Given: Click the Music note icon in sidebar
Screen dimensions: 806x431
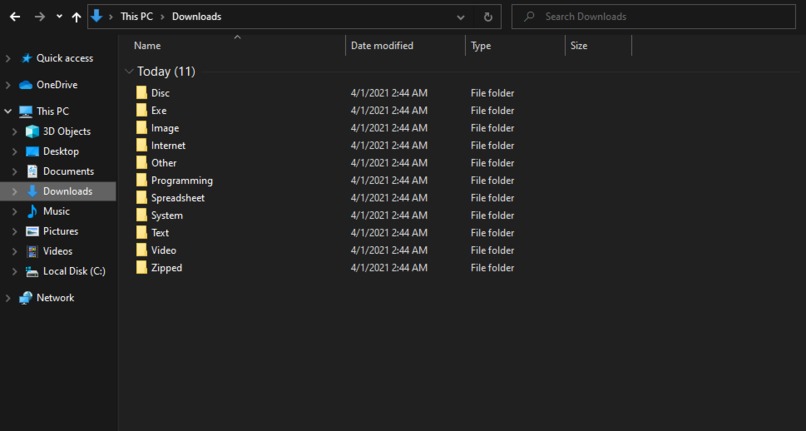Looking at the screenshot, I should pyautogui.click(x=32, y=211).
